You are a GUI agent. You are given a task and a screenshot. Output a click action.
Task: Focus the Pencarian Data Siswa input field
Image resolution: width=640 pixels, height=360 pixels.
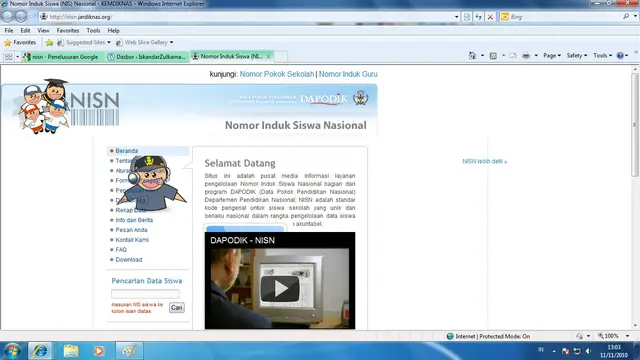click(145, 293)
